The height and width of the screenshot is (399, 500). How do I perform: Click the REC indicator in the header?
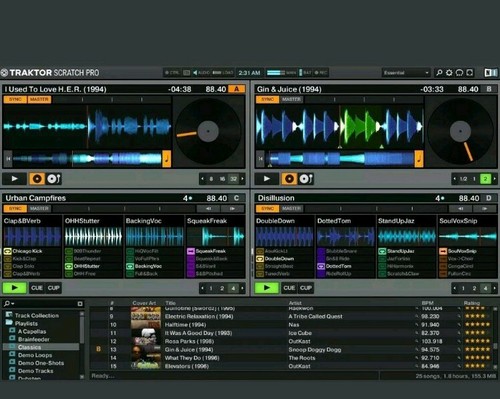pos(321,73)
